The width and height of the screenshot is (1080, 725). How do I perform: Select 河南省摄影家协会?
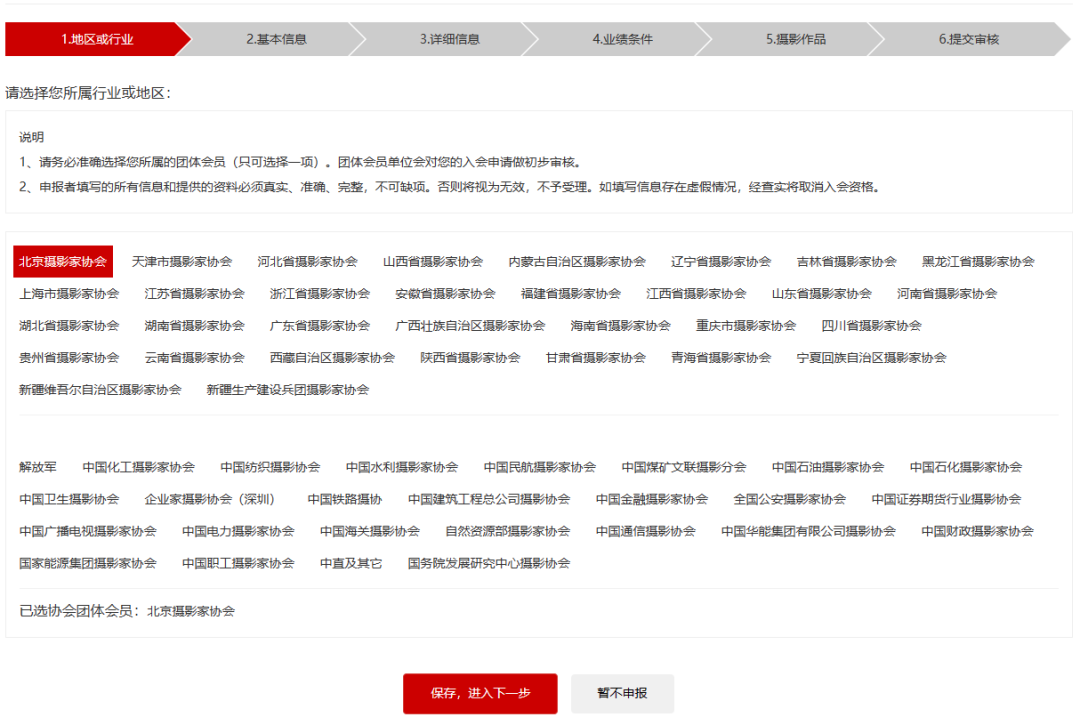tap(946, 294)
